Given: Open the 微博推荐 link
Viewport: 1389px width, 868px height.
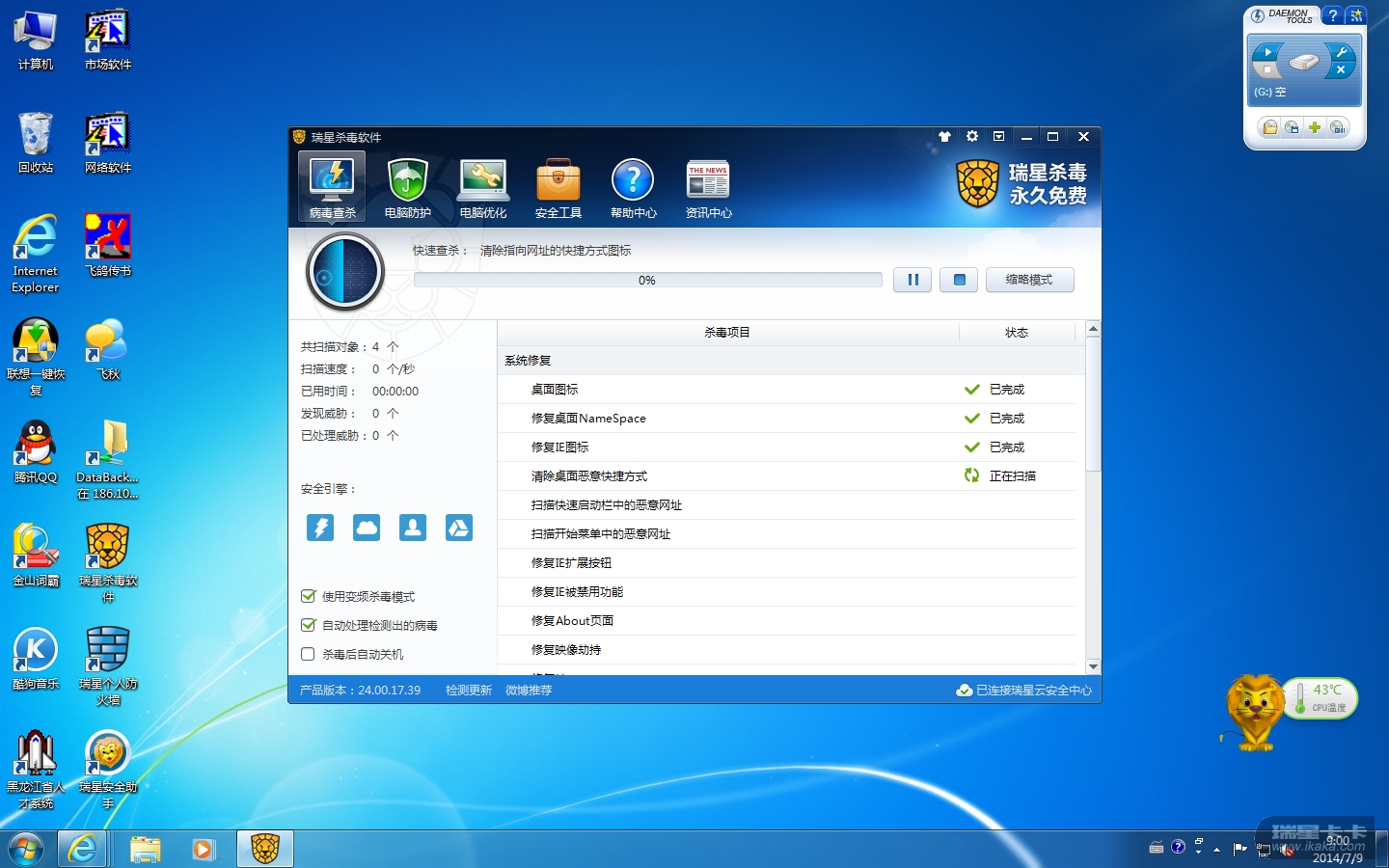Looking at the screenshot, I should tap(529, 691).
